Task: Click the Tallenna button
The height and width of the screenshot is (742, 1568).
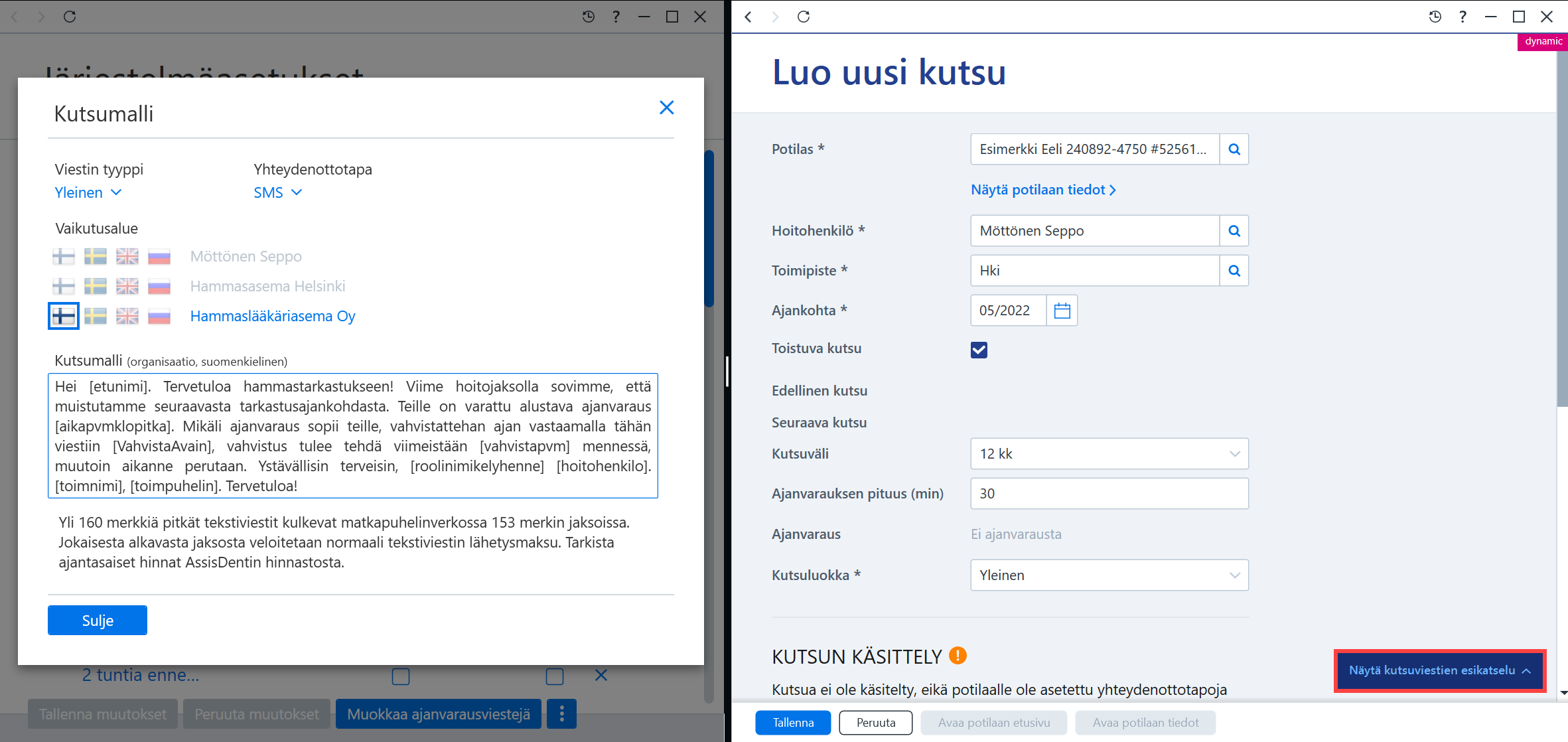Action: click(793, 723)
